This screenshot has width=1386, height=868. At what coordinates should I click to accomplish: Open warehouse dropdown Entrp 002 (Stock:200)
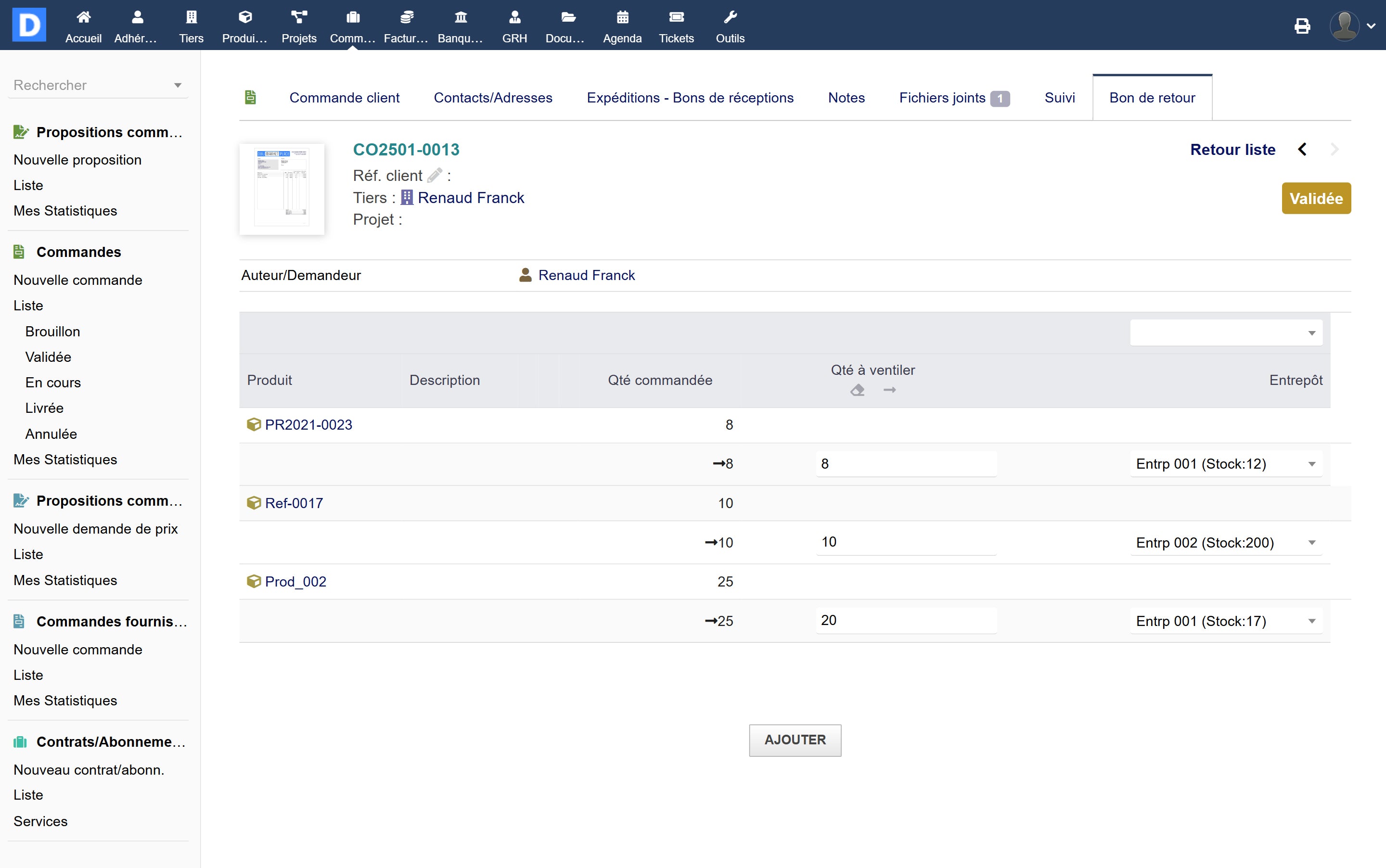[x=1225, y=543]
